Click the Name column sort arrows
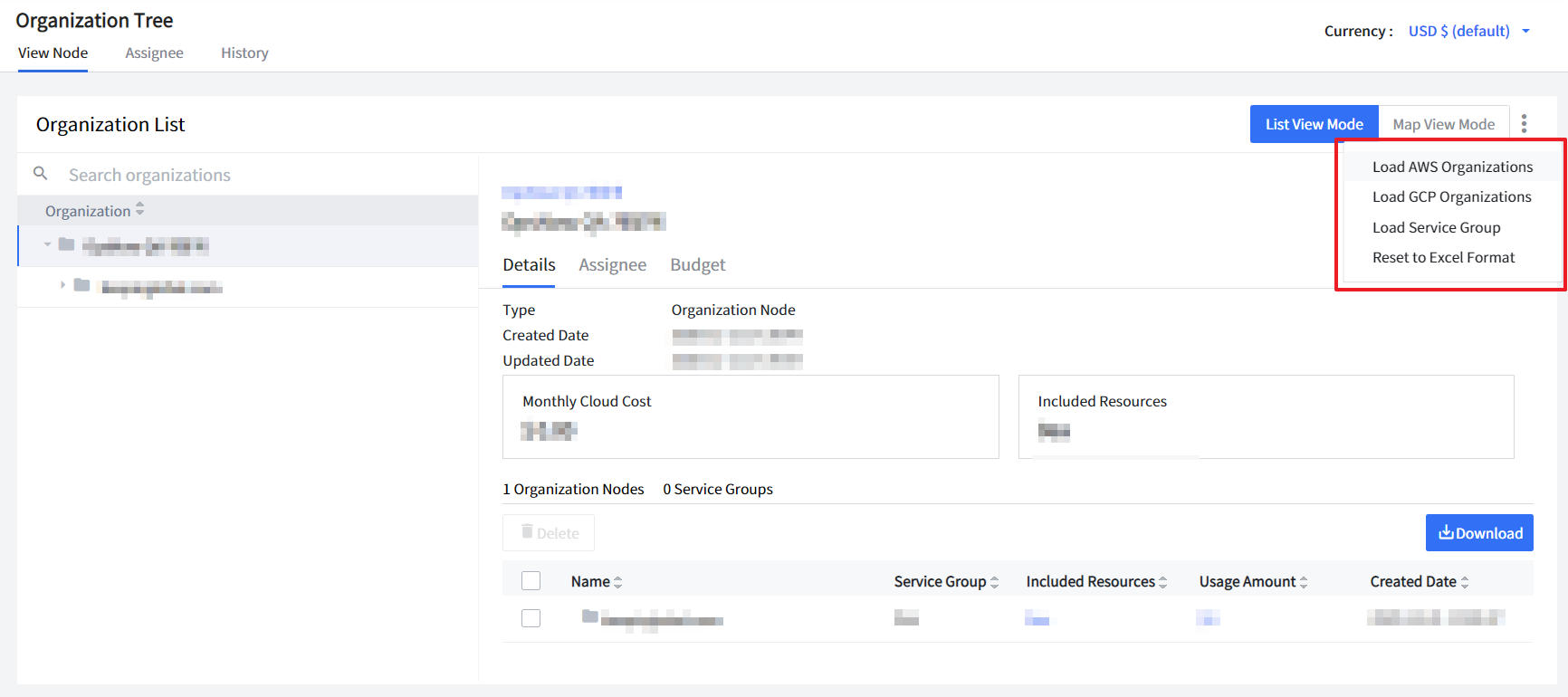This screenshot has height=697, width=1568. pos(617,582)
